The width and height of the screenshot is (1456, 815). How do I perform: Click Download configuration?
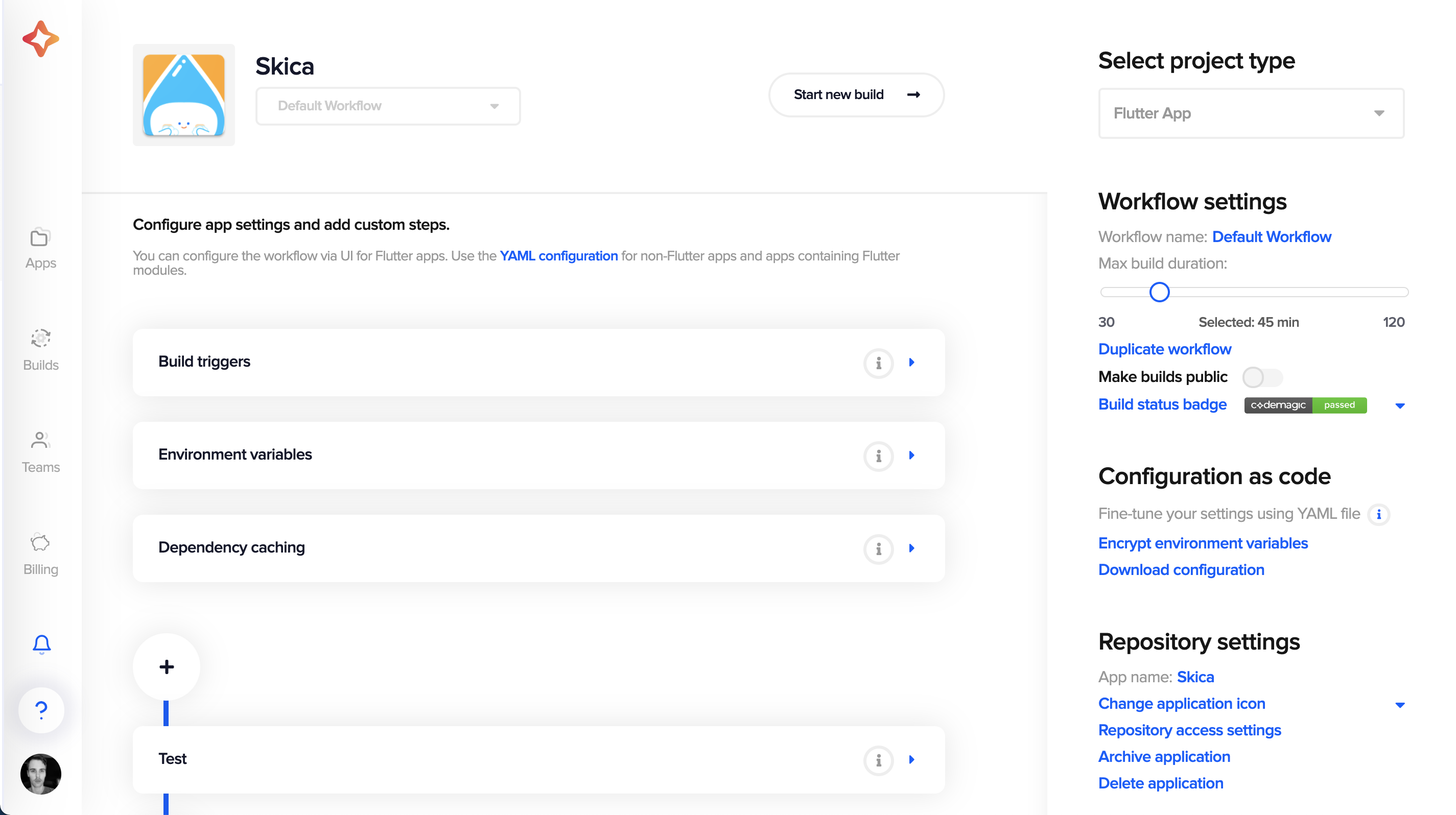click(x=1181, y=570)
